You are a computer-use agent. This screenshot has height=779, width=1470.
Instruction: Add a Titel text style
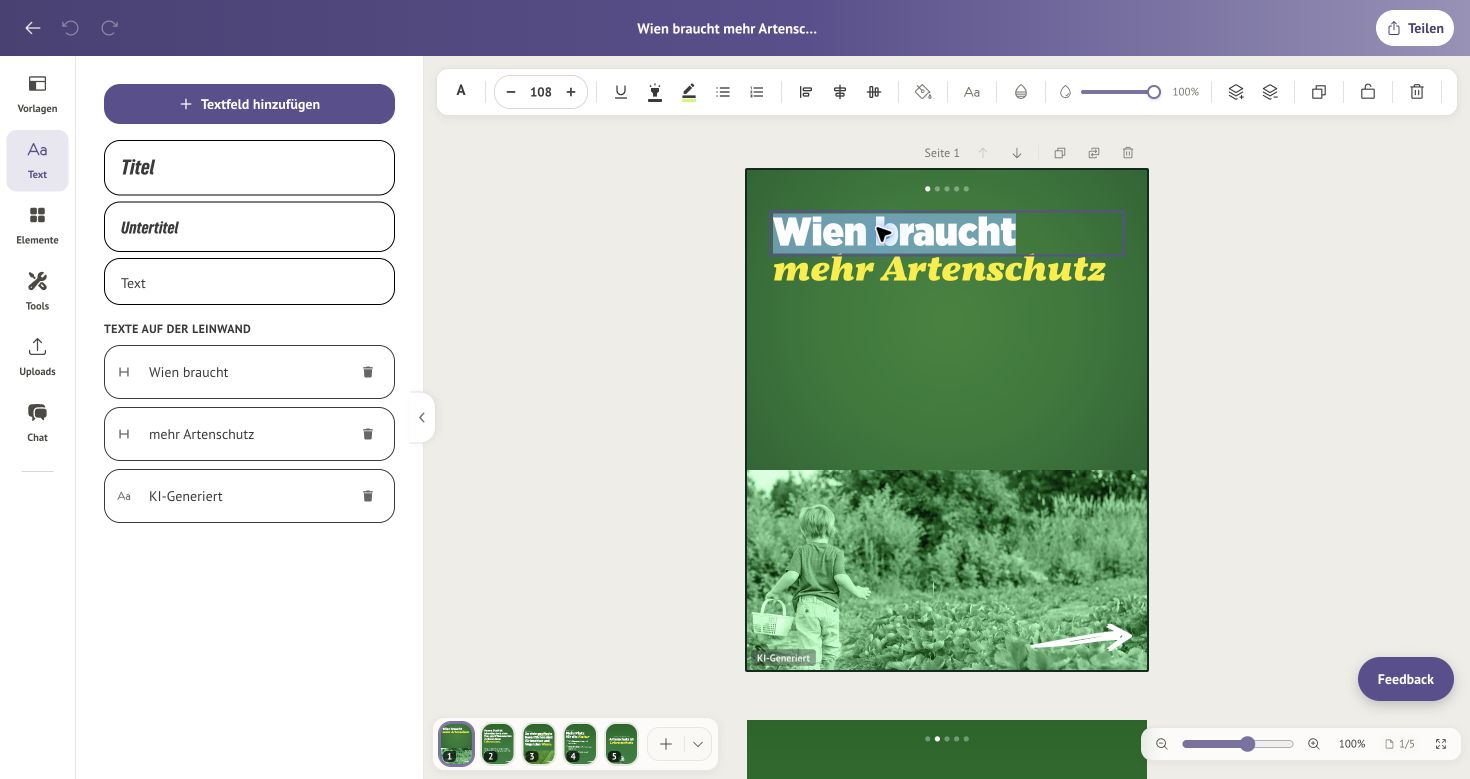coord(249,168)
